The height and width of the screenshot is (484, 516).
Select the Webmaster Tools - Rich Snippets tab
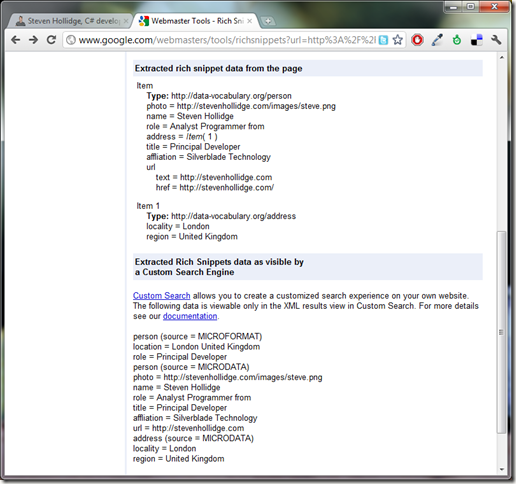coord(196,21)
